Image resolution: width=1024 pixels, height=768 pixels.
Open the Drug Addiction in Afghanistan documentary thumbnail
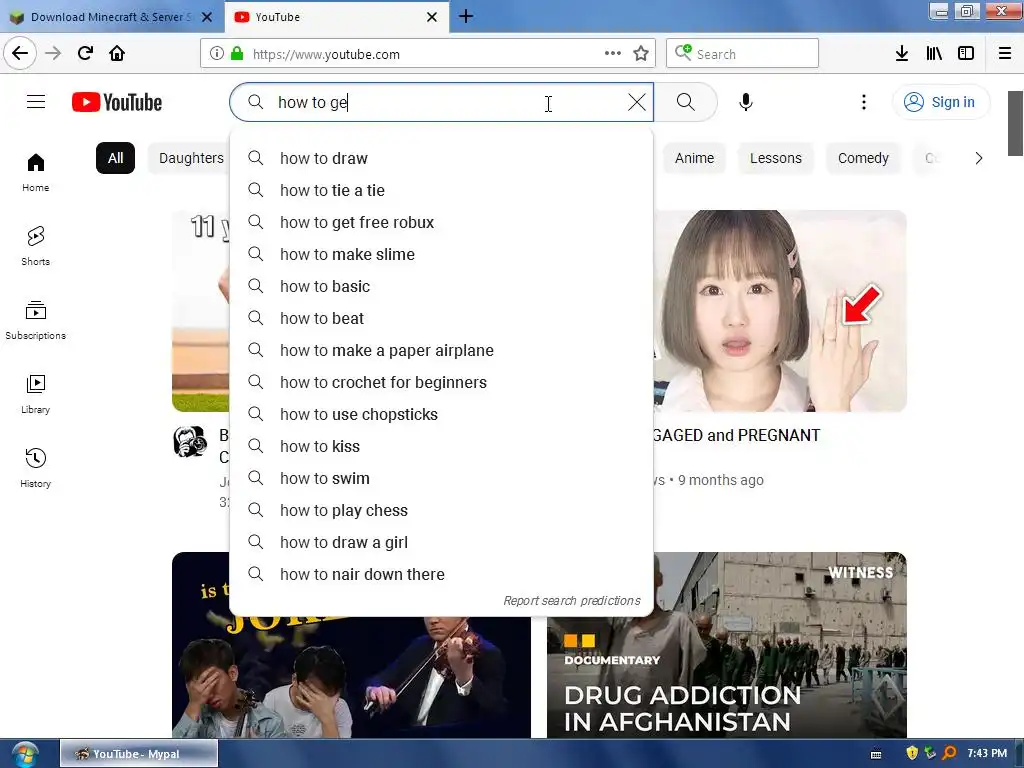(x=727, y=645)
